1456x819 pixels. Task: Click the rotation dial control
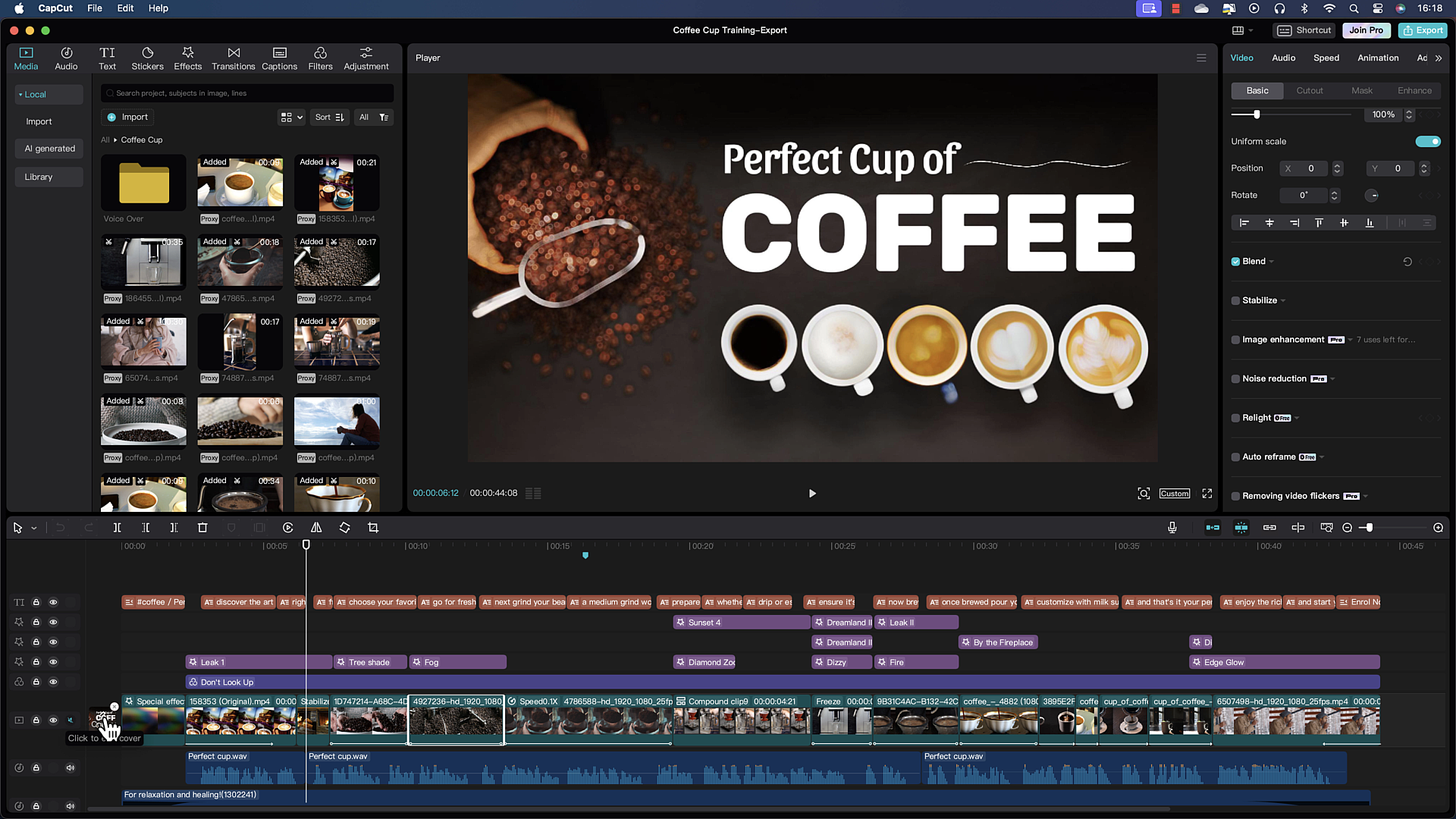point(1372,196)
